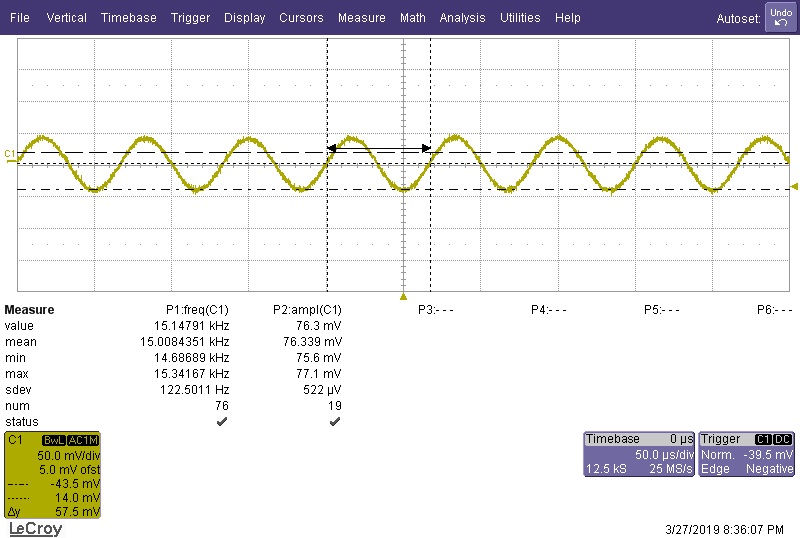The image size is (800, 538).
Task: Select the empty P6 measurement slot
Action: pos(774,310)
